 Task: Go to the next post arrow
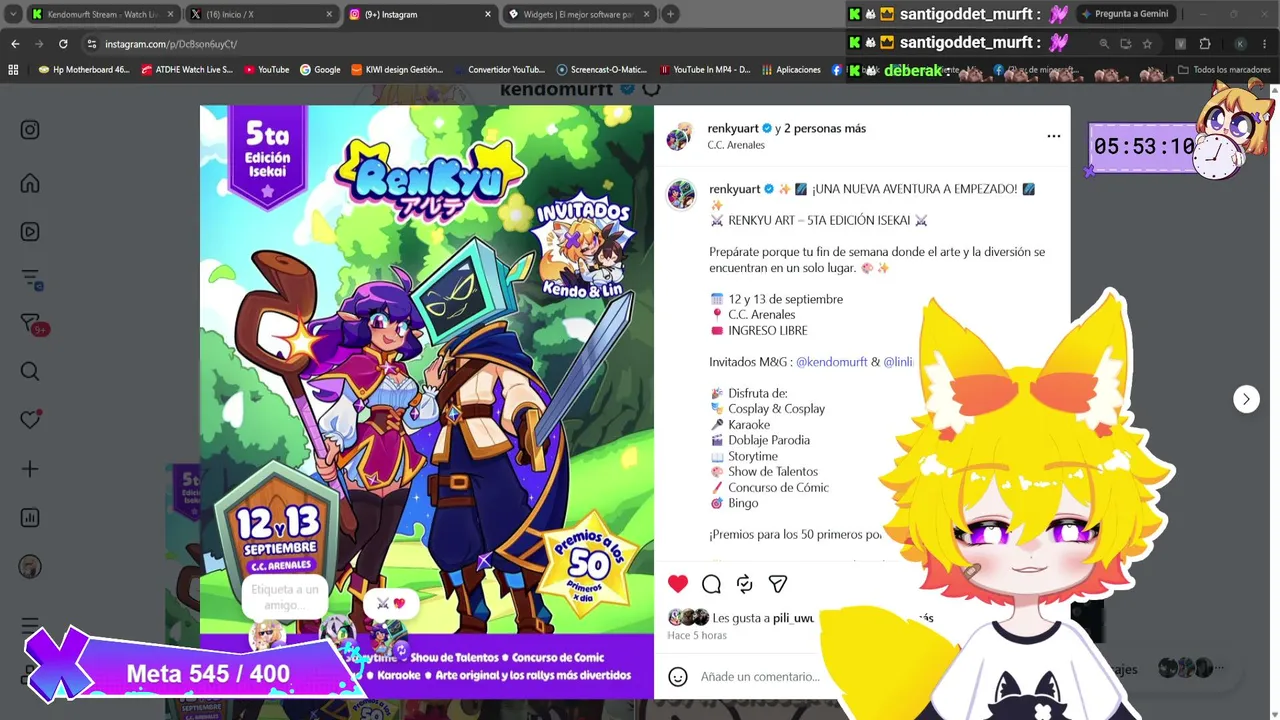point(1246,399)
